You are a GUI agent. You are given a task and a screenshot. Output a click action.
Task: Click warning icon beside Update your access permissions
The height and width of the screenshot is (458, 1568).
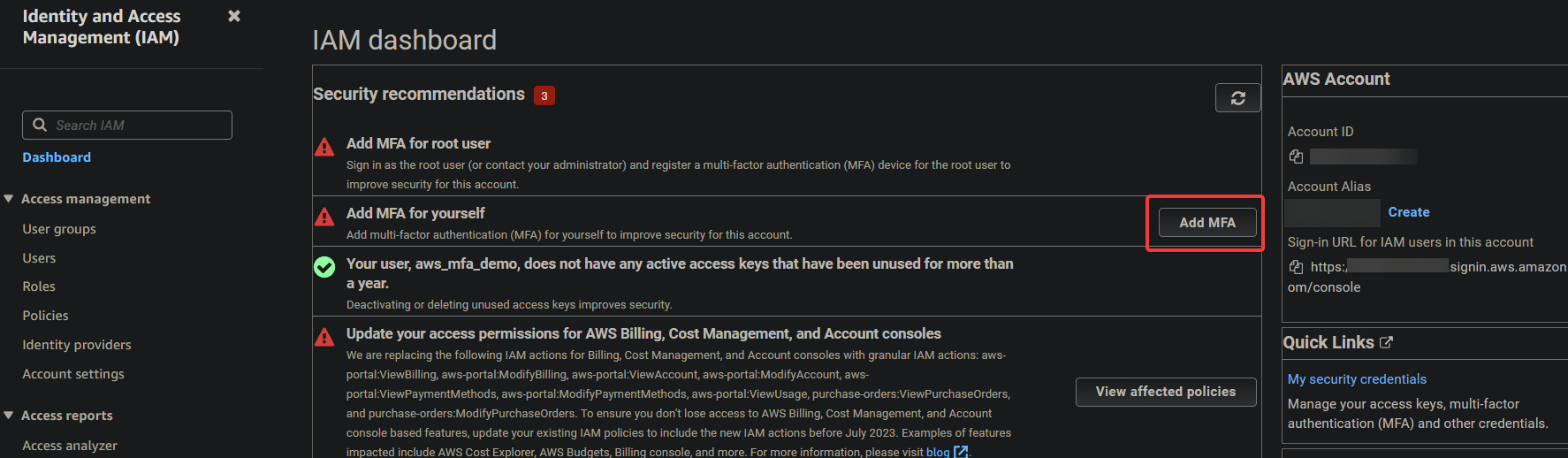[x=324, y=336]
